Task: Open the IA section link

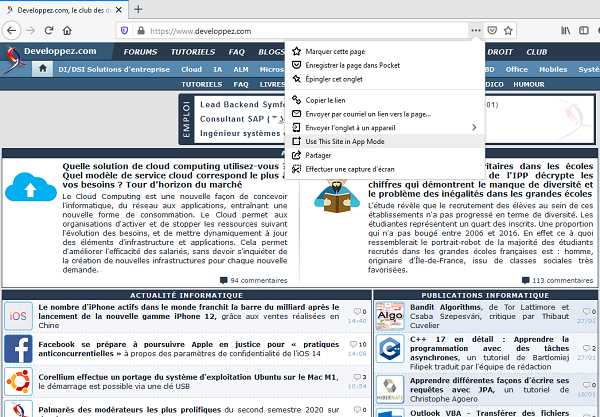Action: [x=218, y=70]
